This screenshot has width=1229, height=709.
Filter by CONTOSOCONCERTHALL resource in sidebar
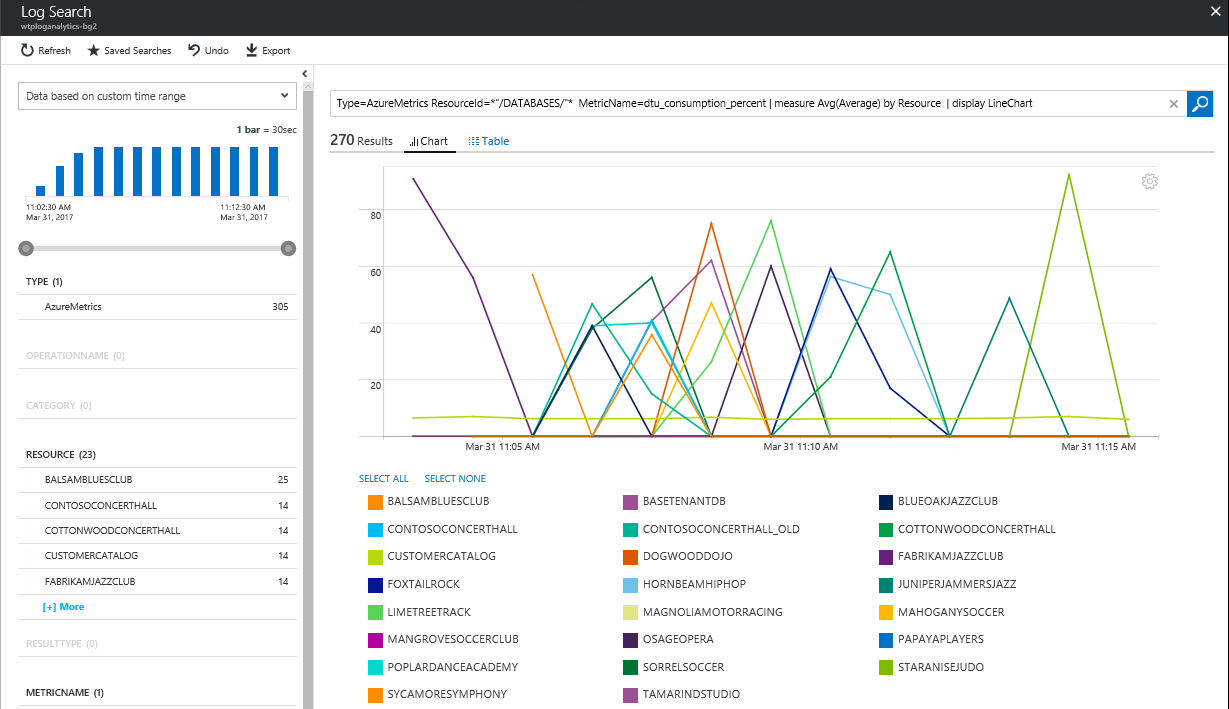click(x=157, y=505)
